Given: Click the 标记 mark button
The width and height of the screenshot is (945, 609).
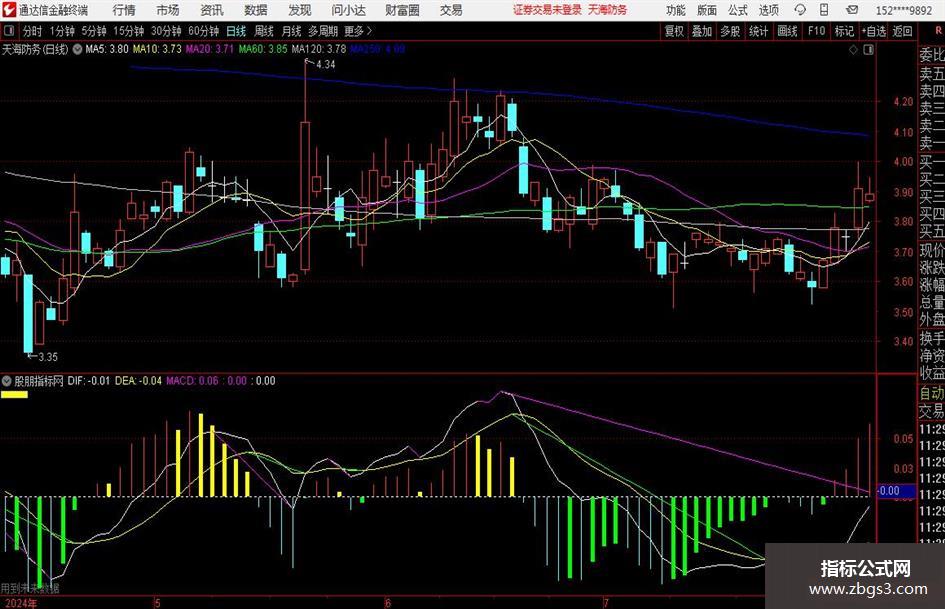Looking at the screenshot, I should click(844, 31).
